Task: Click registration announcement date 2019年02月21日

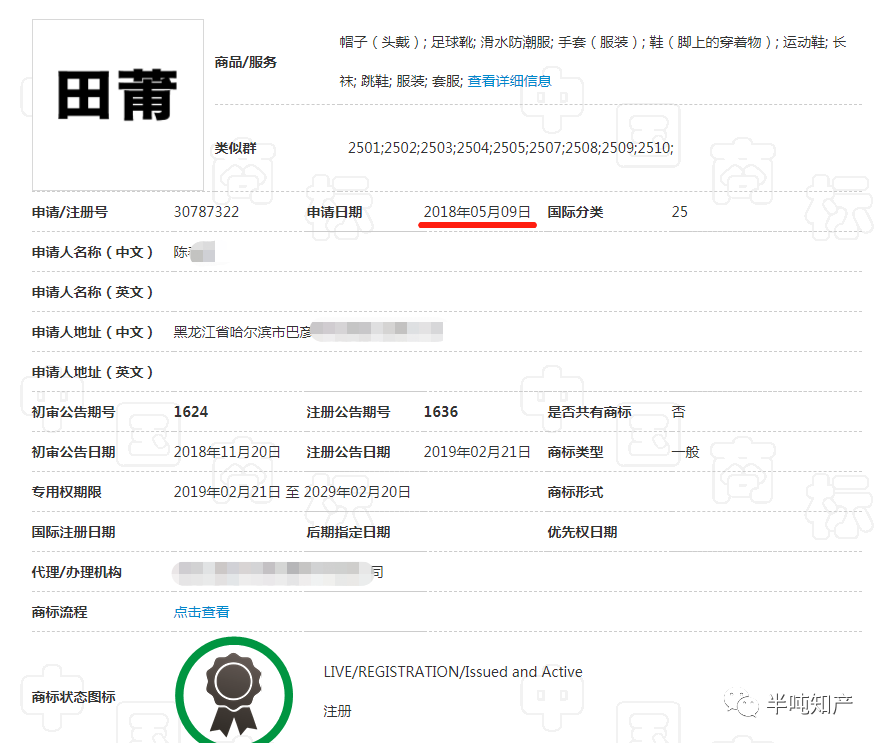Action: [x=477, y=452]
